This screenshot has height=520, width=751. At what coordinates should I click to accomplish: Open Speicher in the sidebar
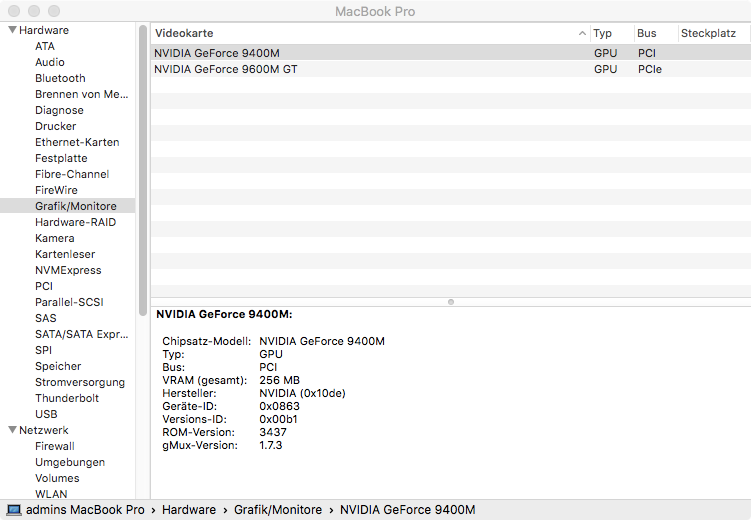tap(58, 366)
